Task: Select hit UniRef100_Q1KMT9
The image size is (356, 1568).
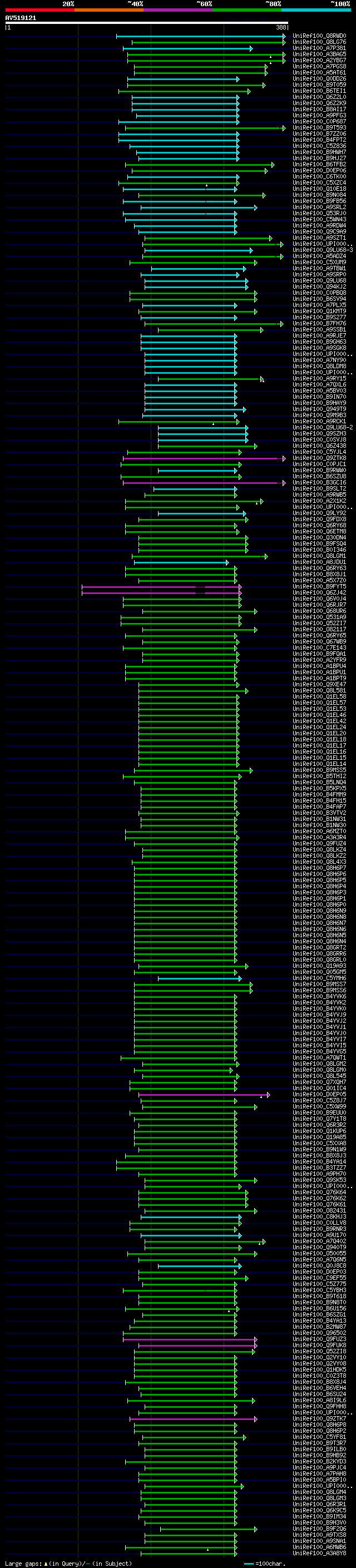Action: coord(319,311)
